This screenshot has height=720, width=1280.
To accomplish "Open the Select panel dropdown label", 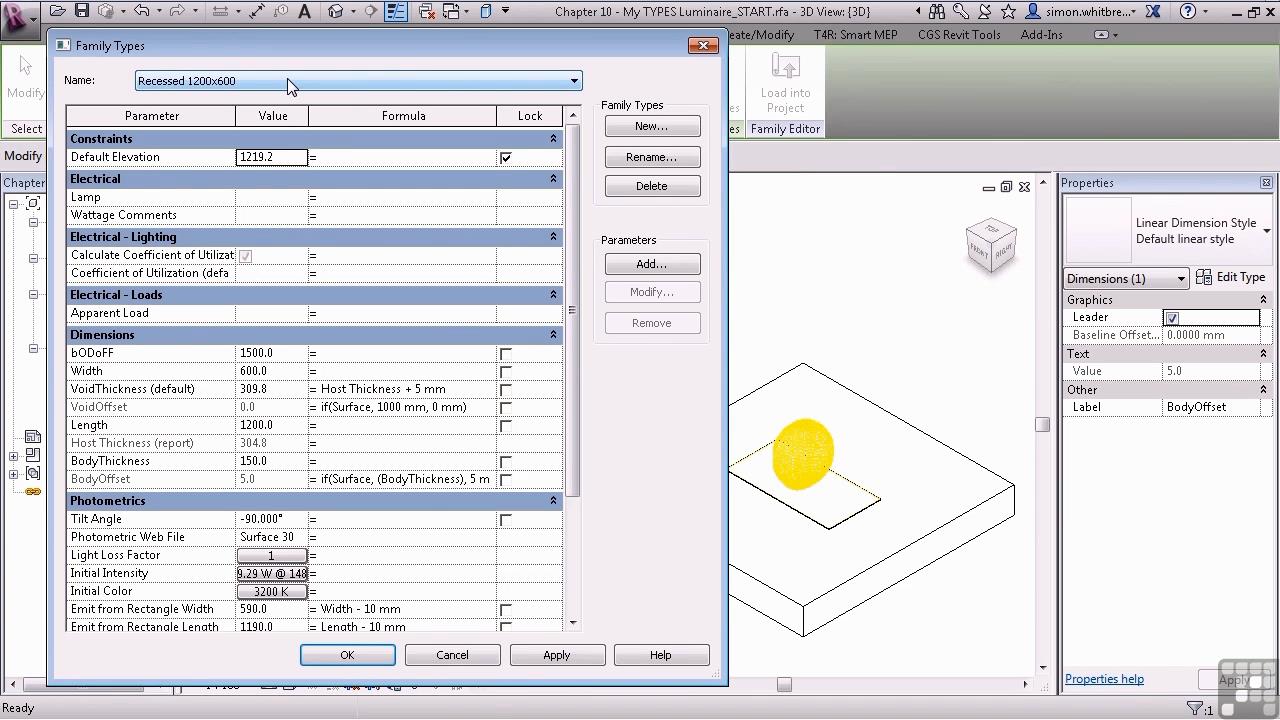I will [26, 129].
